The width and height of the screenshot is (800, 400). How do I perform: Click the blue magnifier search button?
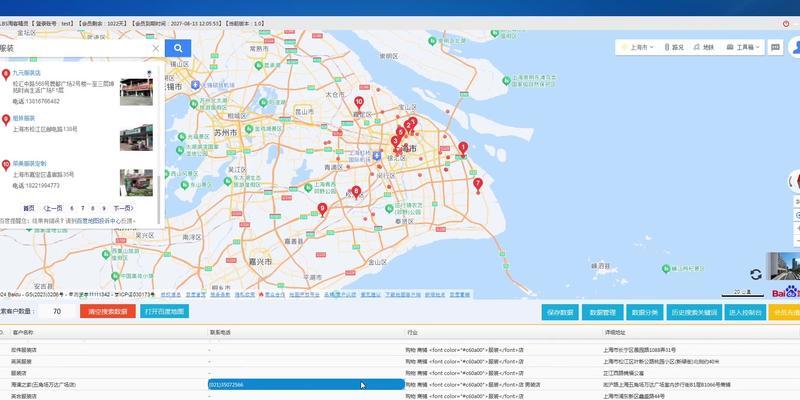[178, 48]
